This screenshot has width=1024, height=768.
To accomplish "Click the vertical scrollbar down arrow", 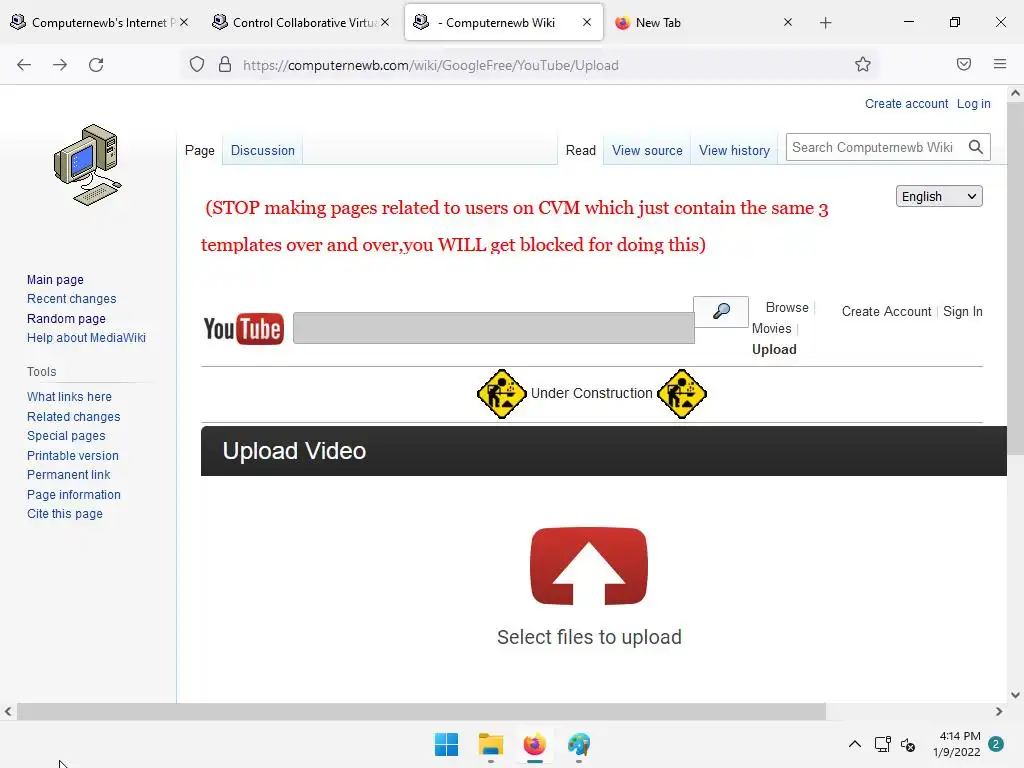I will 1015,695.
